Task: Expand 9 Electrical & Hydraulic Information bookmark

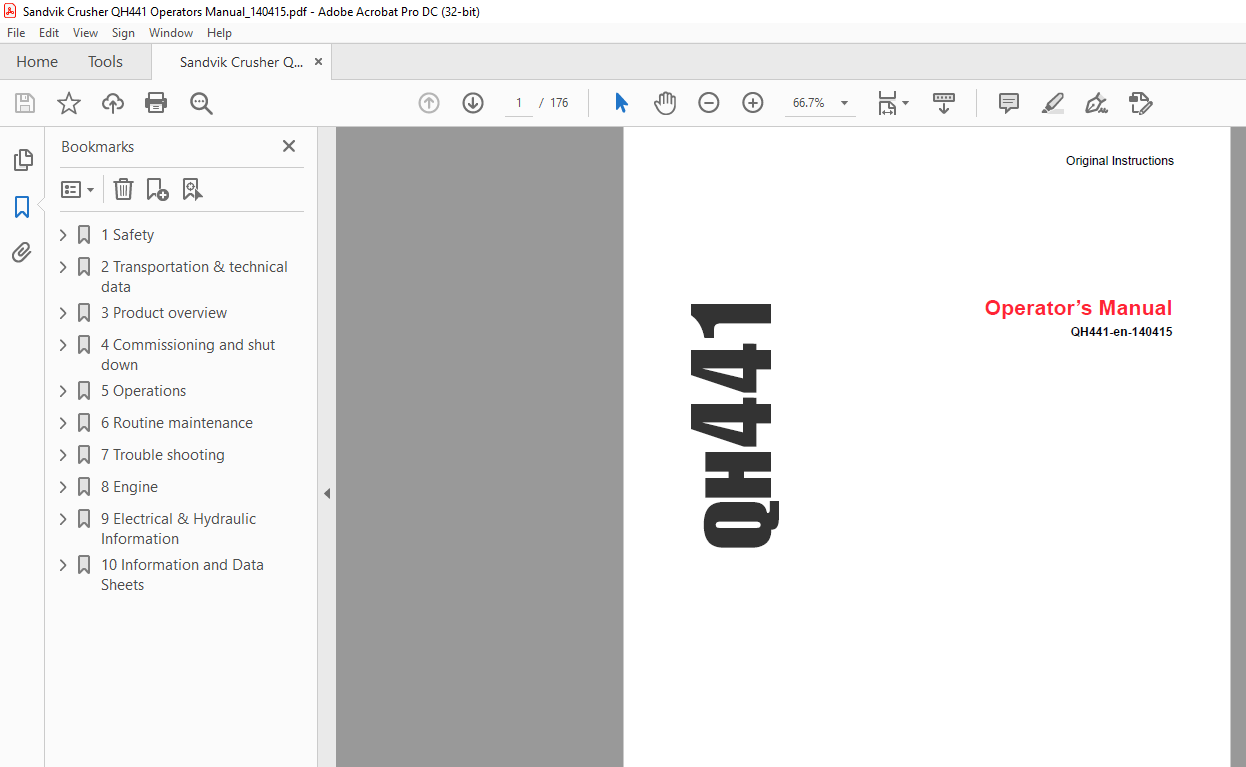Action: tap(63, 519)
